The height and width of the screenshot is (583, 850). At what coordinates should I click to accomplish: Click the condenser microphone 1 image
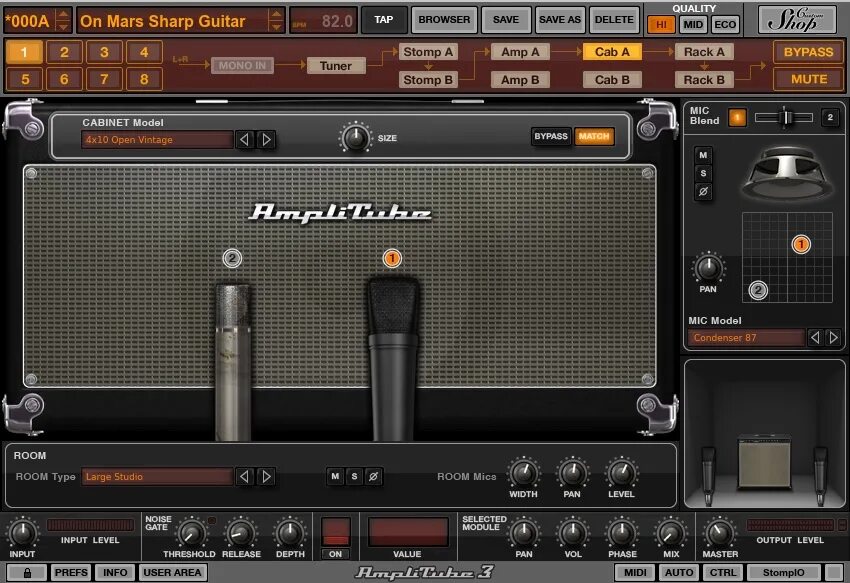(x=393, y=358)
